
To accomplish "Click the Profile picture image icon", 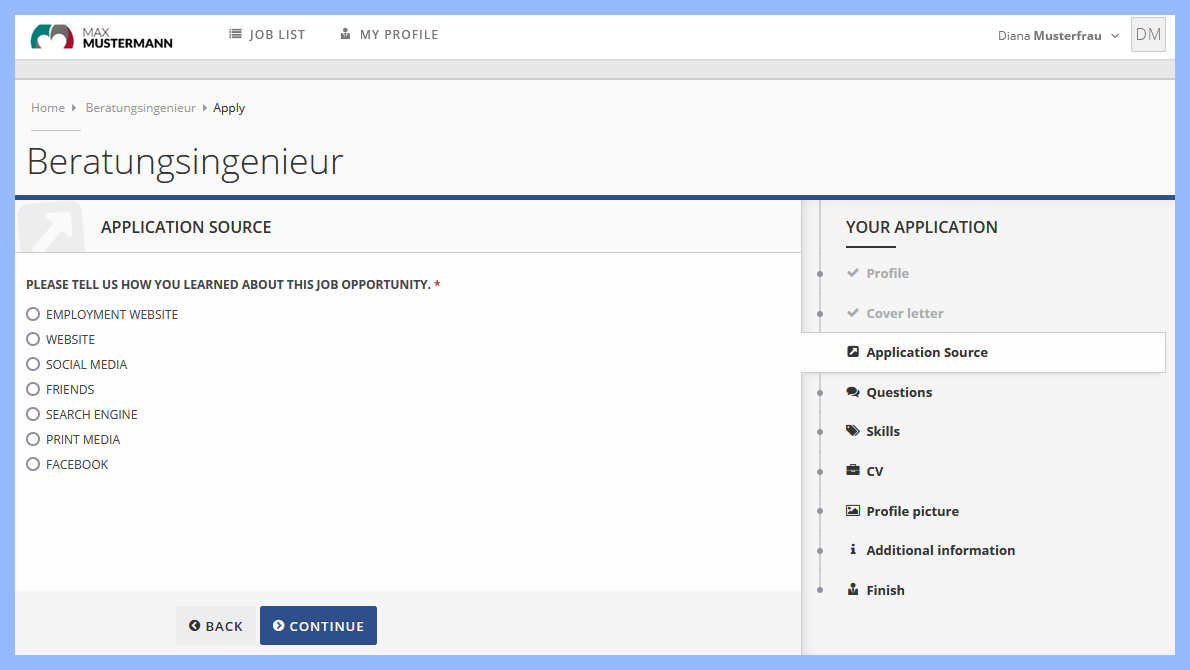I will tap(852, 510).
